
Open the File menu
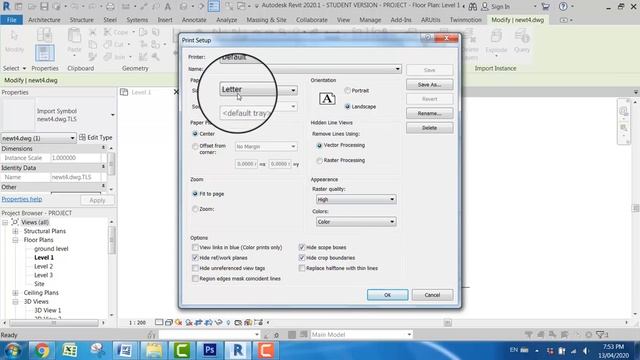point(12,20)
